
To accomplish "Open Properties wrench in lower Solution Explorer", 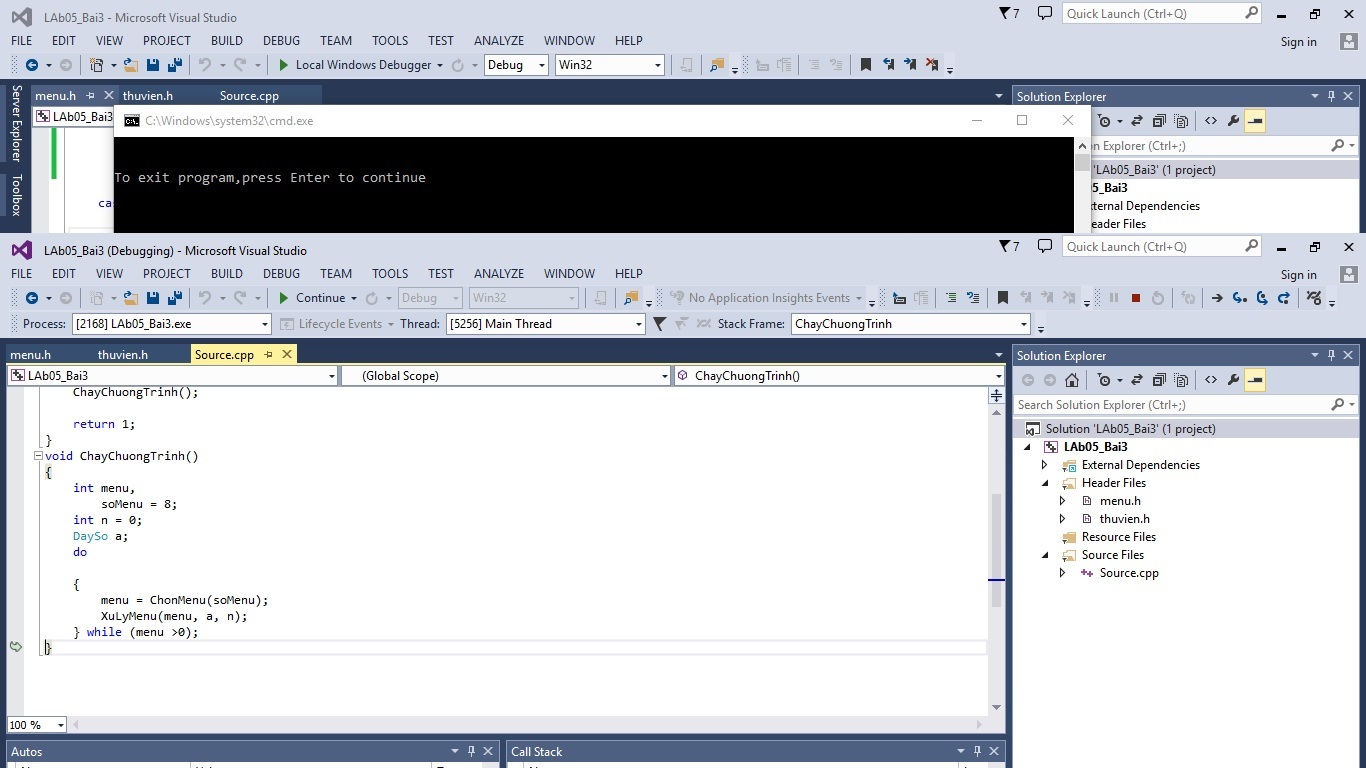I will [1233, 380].
